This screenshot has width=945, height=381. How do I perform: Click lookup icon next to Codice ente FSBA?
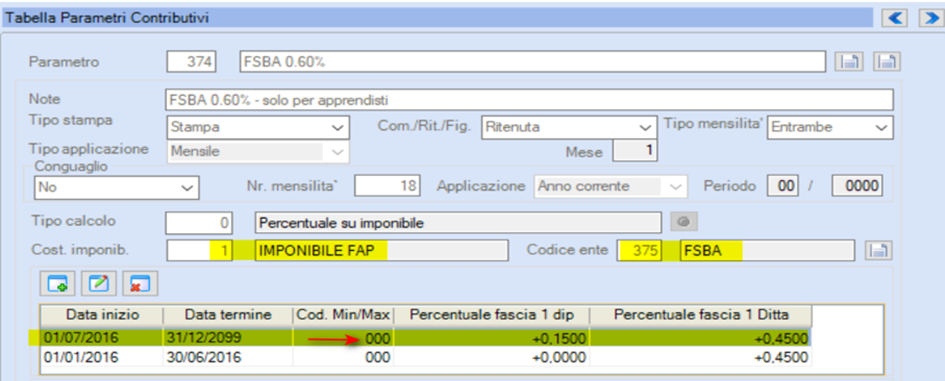pos(879,251)
